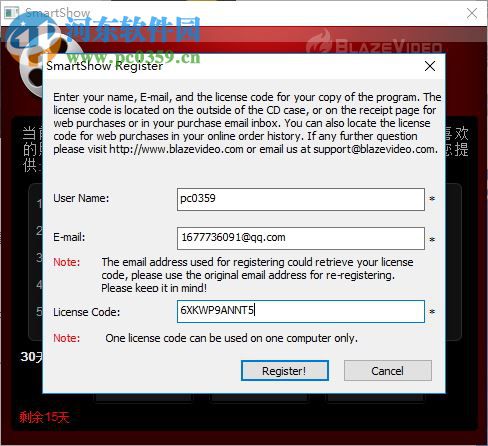Close the SmartShow main window
The height and width of the screenshot is (446, 488).
coord(472,14)
